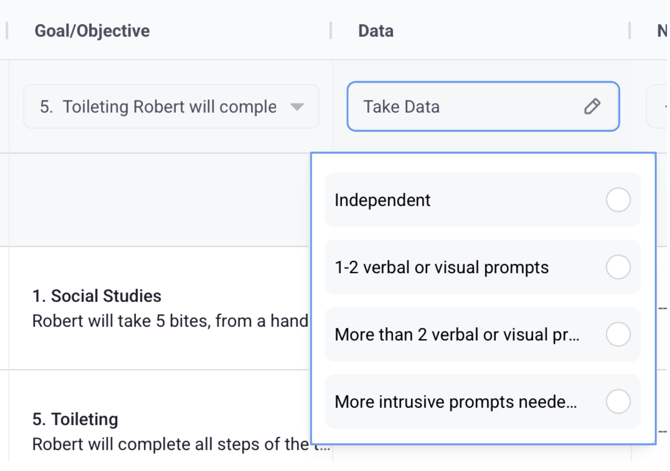Click the 'More than 2 verbal or visual' label
This screenshot has height=471, width=670.
(457, 335)
